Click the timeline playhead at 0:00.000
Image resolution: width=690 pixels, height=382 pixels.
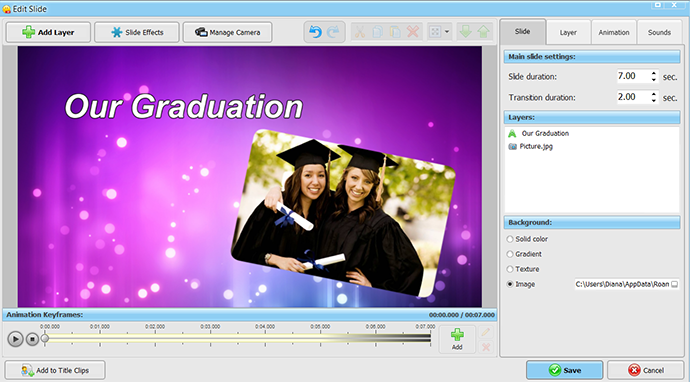(x=45, y=338)
